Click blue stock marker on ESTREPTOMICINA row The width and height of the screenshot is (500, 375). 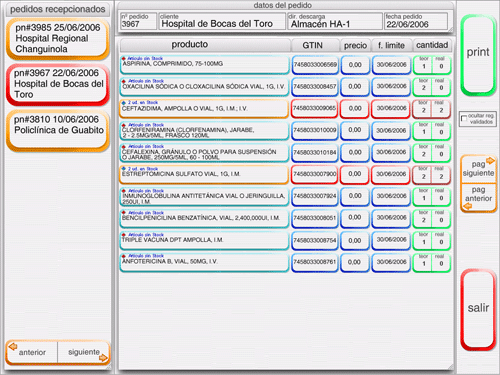coord(124,169)
